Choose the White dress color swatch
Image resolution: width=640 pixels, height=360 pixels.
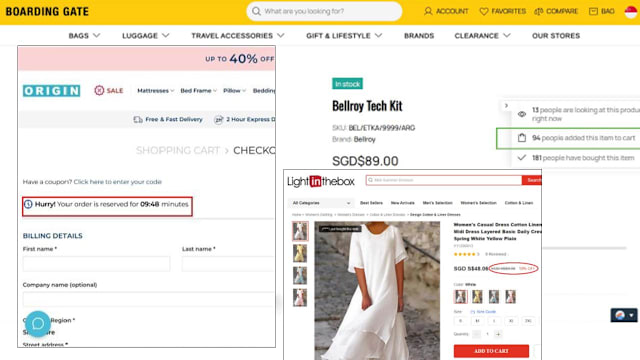coord(461,296)
